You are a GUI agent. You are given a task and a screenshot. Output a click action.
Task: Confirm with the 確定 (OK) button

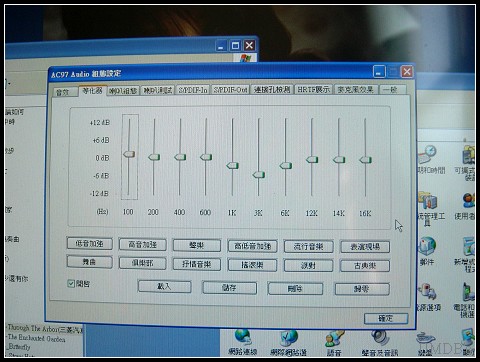click(x=386, y=319)
